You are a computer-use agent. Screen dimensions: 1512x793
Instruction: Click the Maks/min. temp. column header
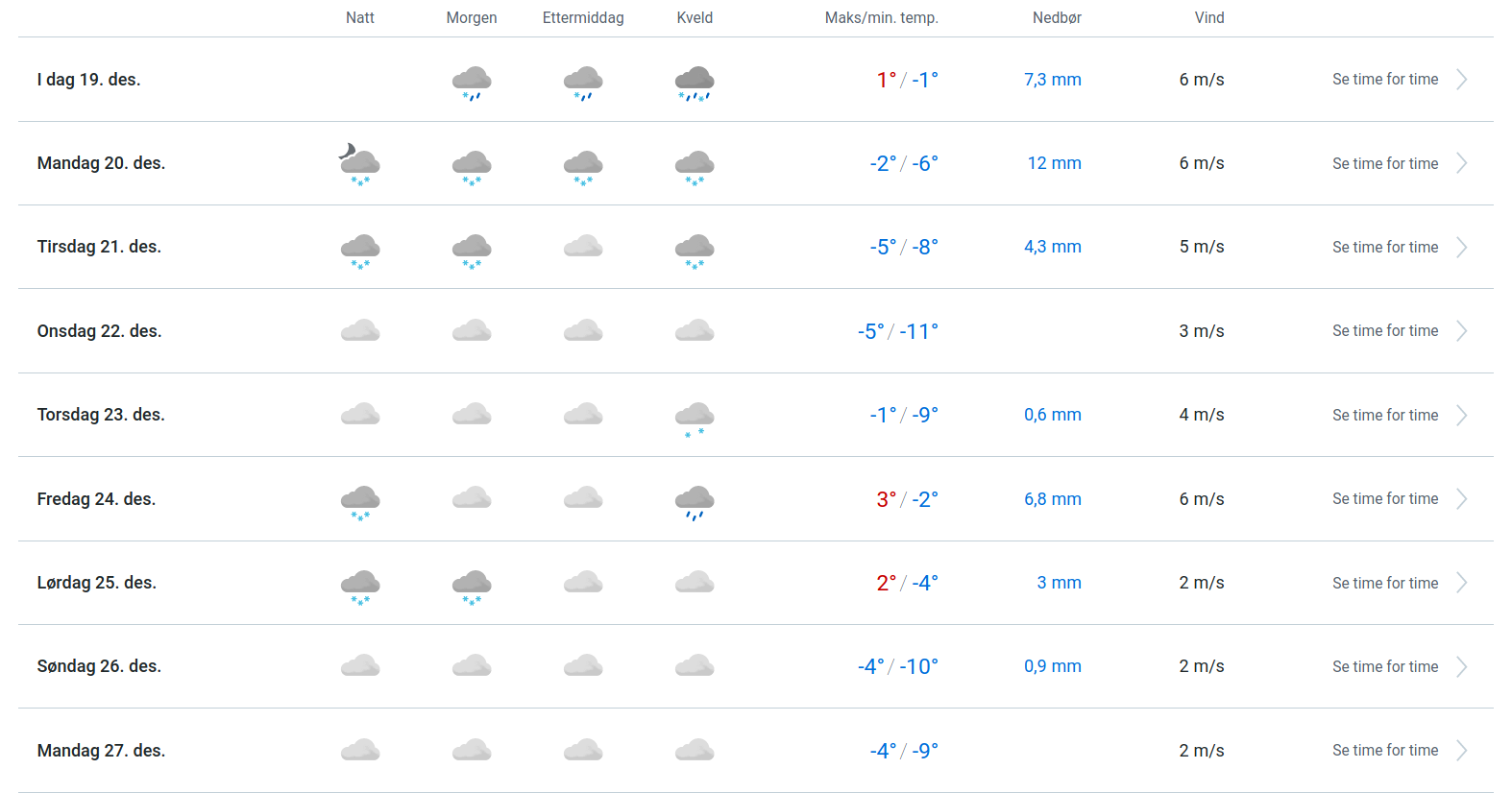point(881,17)
